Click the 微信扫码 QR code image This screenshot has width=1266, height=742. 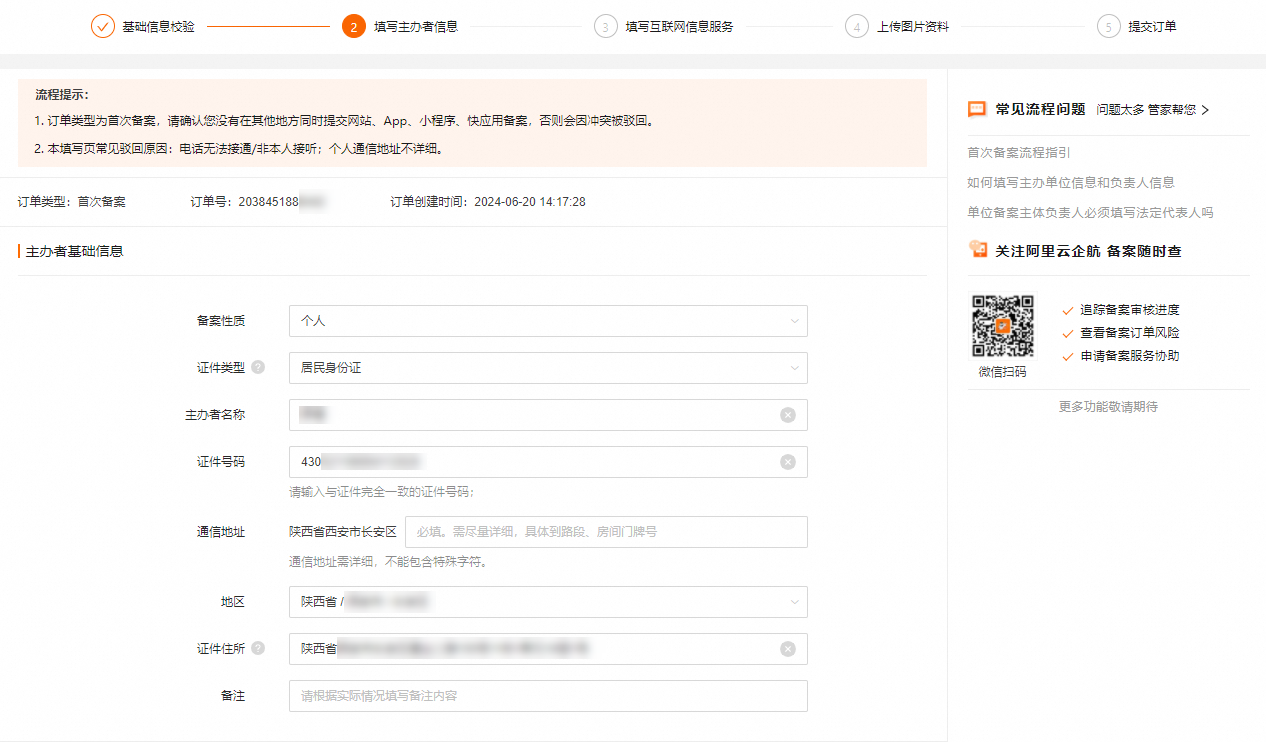pyautogui.click(x=1003, y=326)
